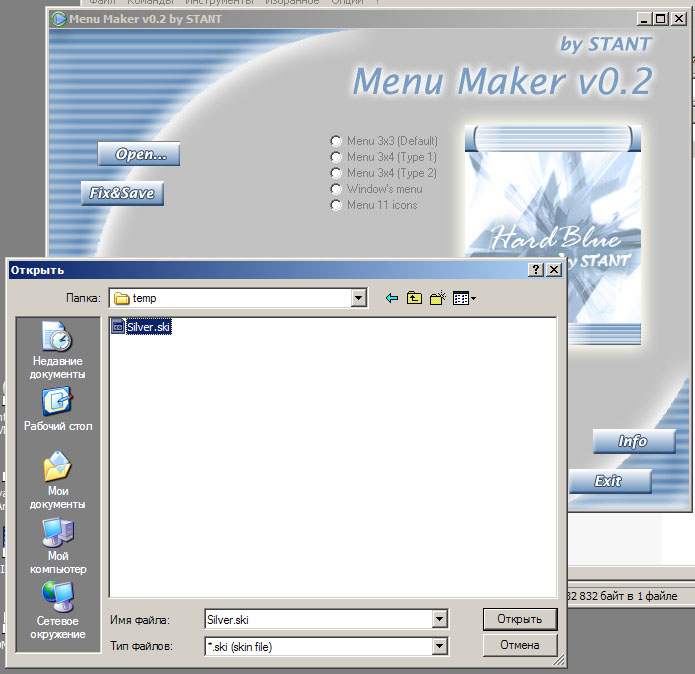This screenshot has width=695, height=674.
Task: Click the dialog resize grip corner
Action: click(x=559, y=660)
